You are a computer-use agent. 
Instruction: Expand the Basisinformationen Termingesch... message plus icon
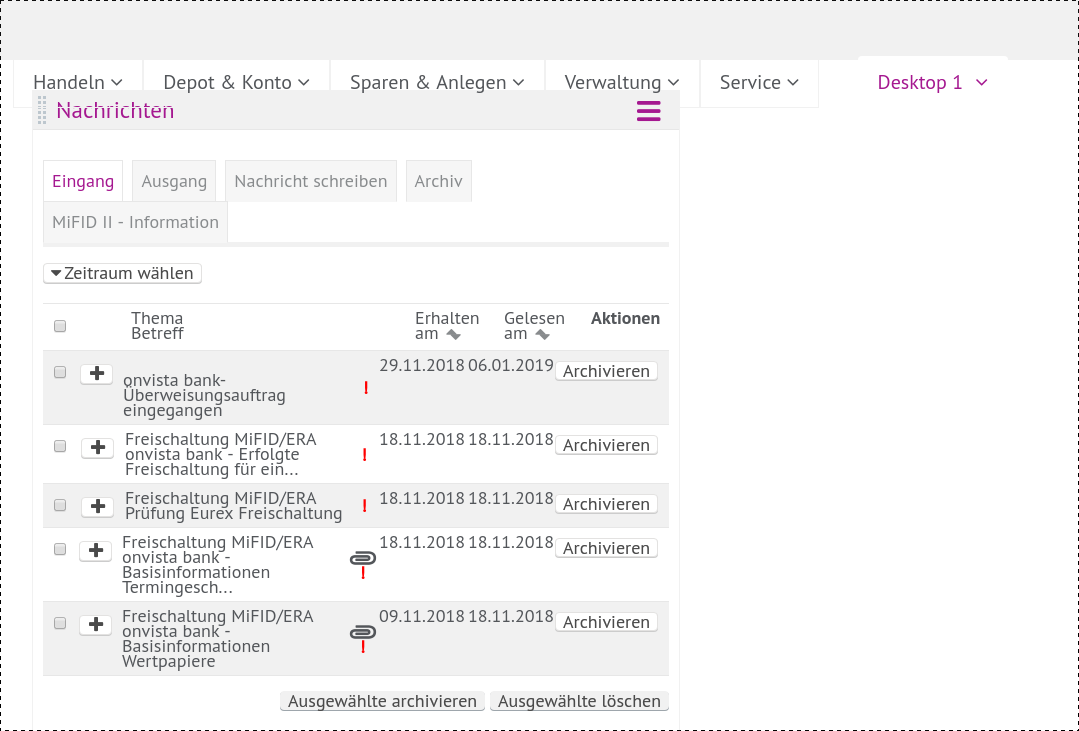[x=96, y=551]
